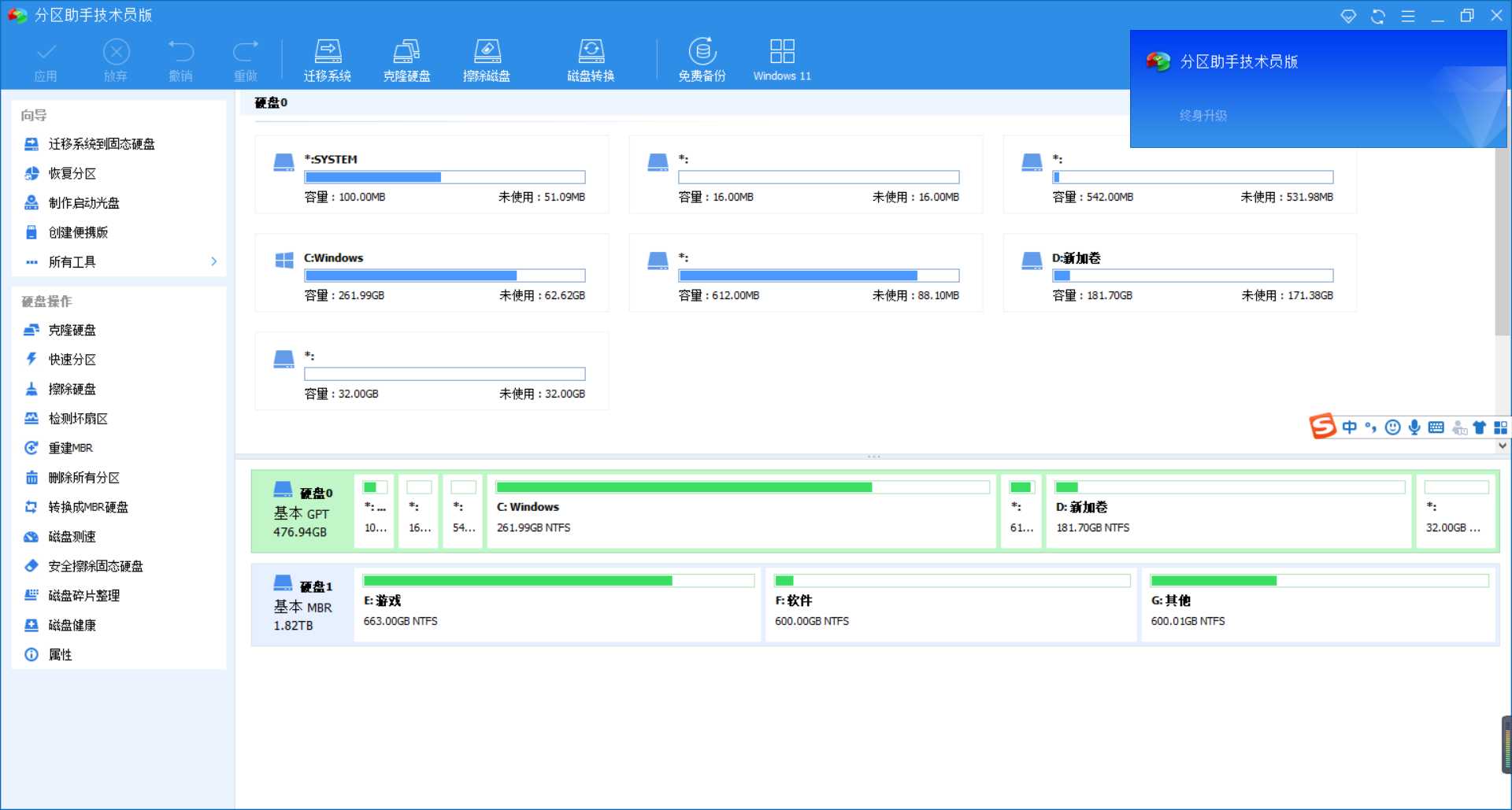Open Clone Disk (克隆硬盘) toolbar tool

click(x=406, y=60)
